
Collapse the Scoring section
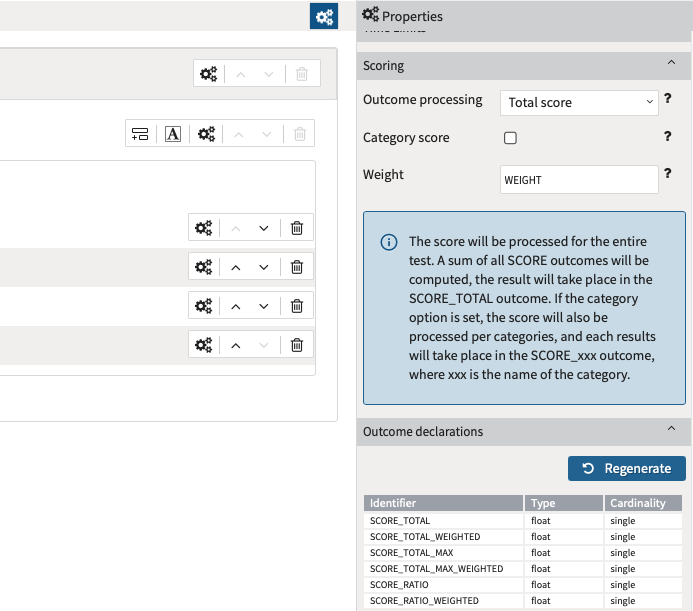(671, 64)
